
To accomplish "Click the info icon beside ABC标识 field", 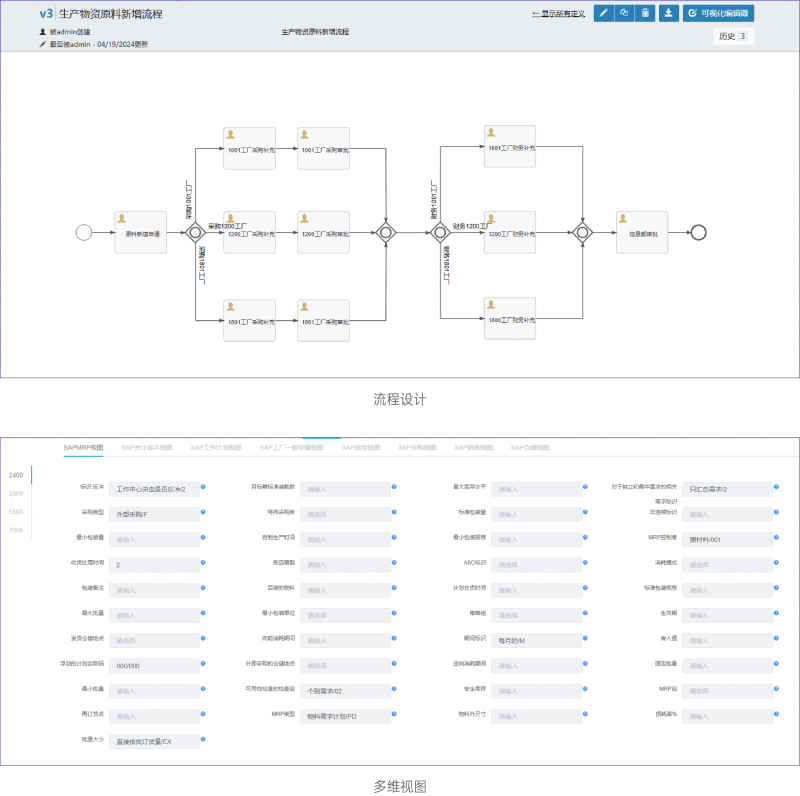I will (583, 564).
